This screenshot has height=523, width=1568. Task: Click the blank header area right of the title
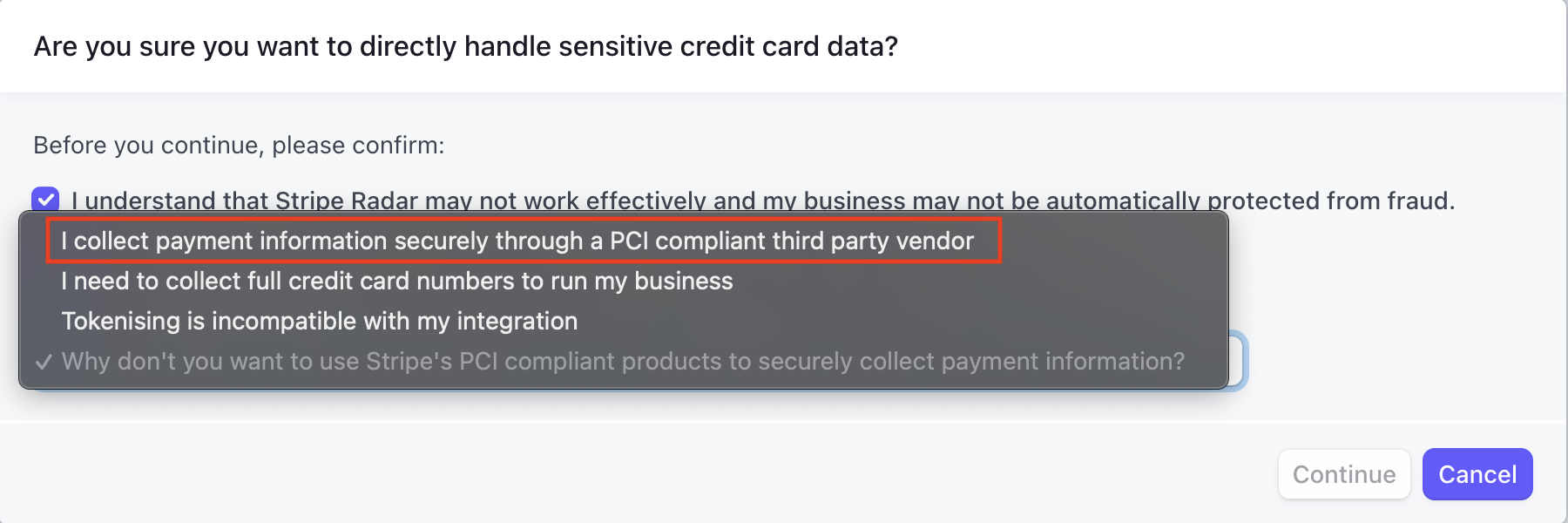tap(1220, 46)
